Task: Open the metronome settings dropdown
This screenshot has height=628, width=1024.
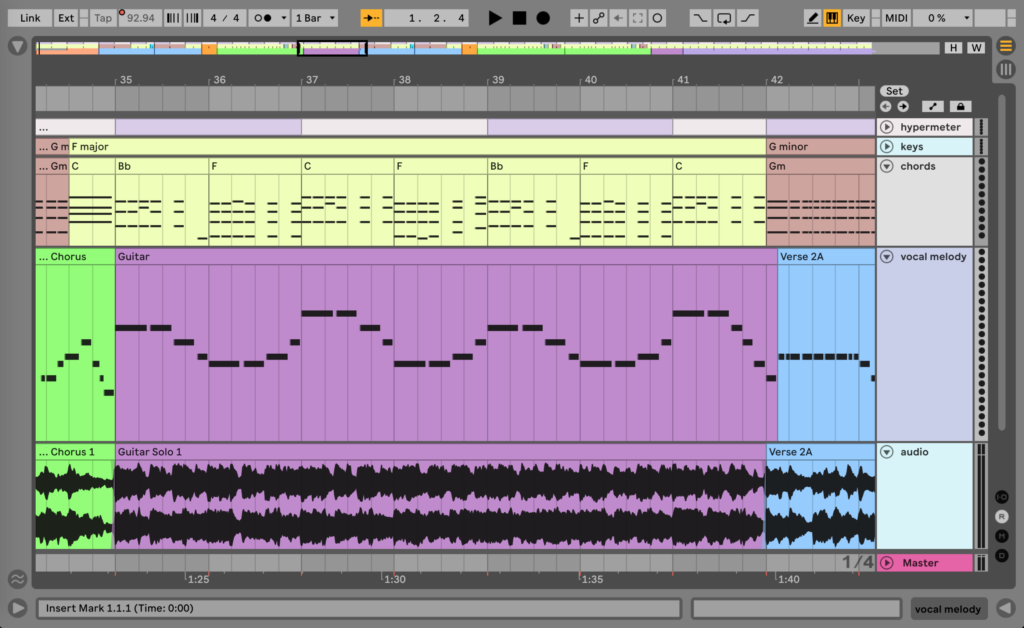Action: pyautogui.click(x=283, y=18)
